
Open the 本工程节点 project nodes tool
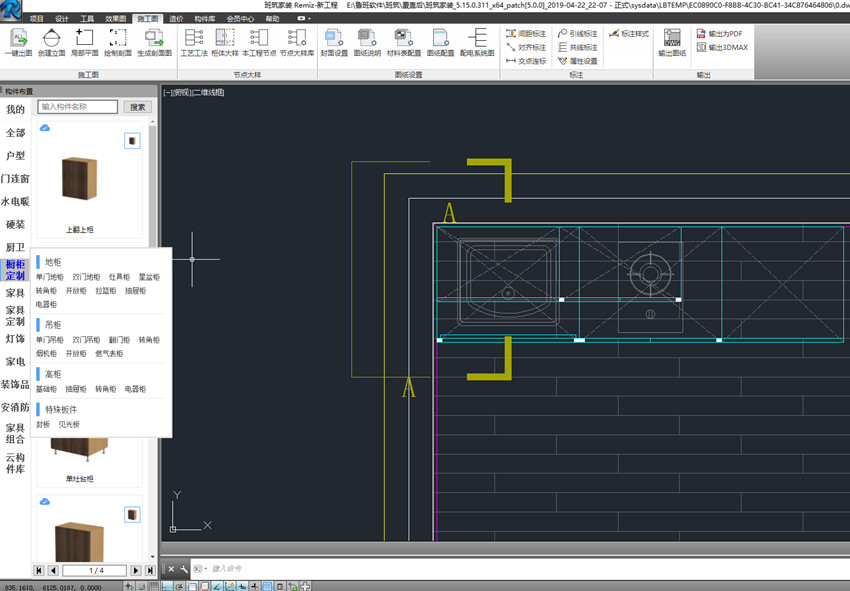[x=259, y=42]
